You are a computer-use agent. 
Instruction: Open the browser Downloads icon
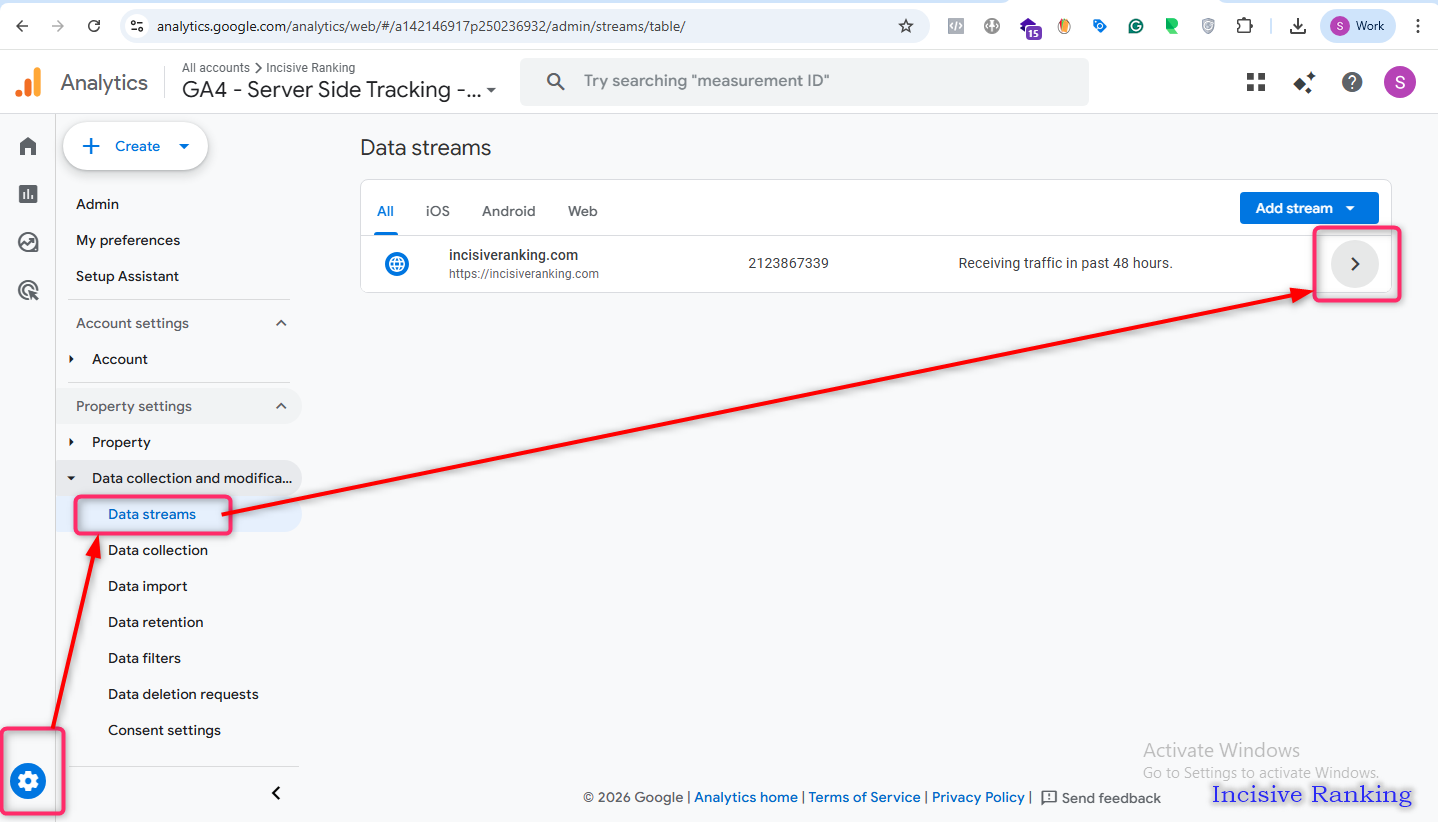pos(1298,26)
